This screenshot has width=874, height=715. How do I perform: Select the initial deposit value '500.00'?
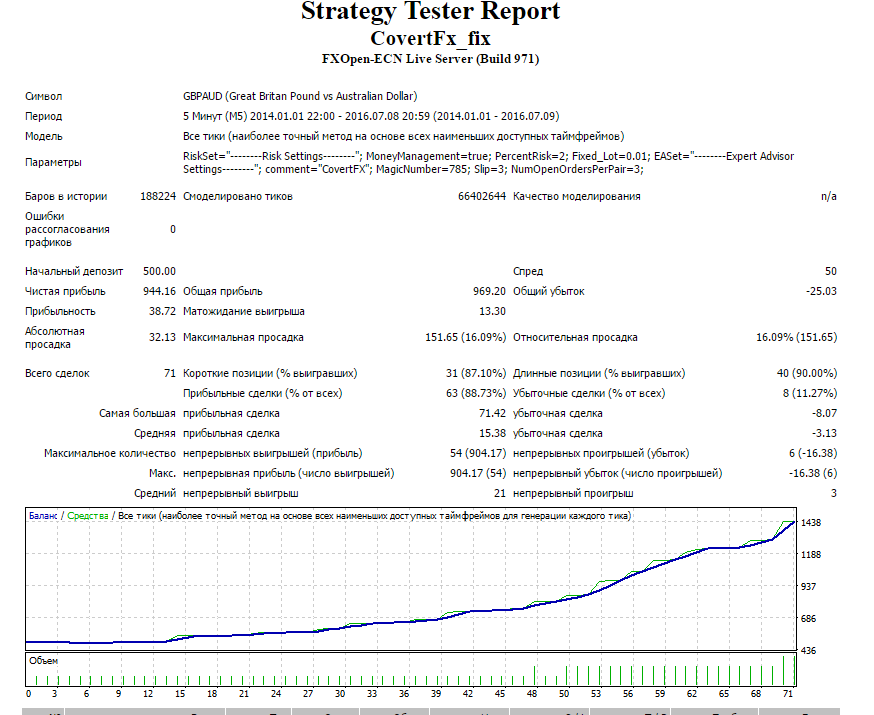pos(159,271)
